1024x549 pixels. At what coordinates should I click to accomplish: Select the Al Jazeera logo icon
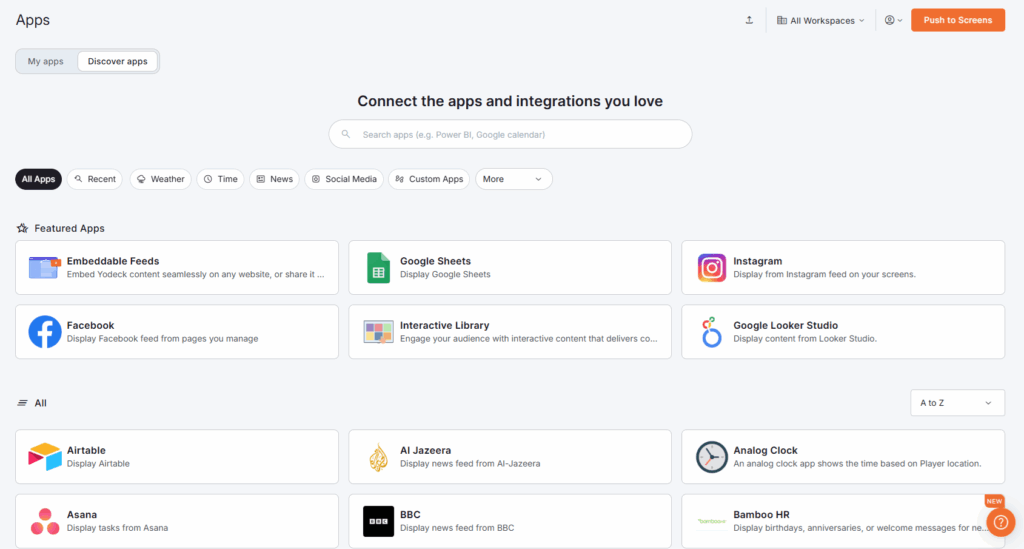point(378,457)
